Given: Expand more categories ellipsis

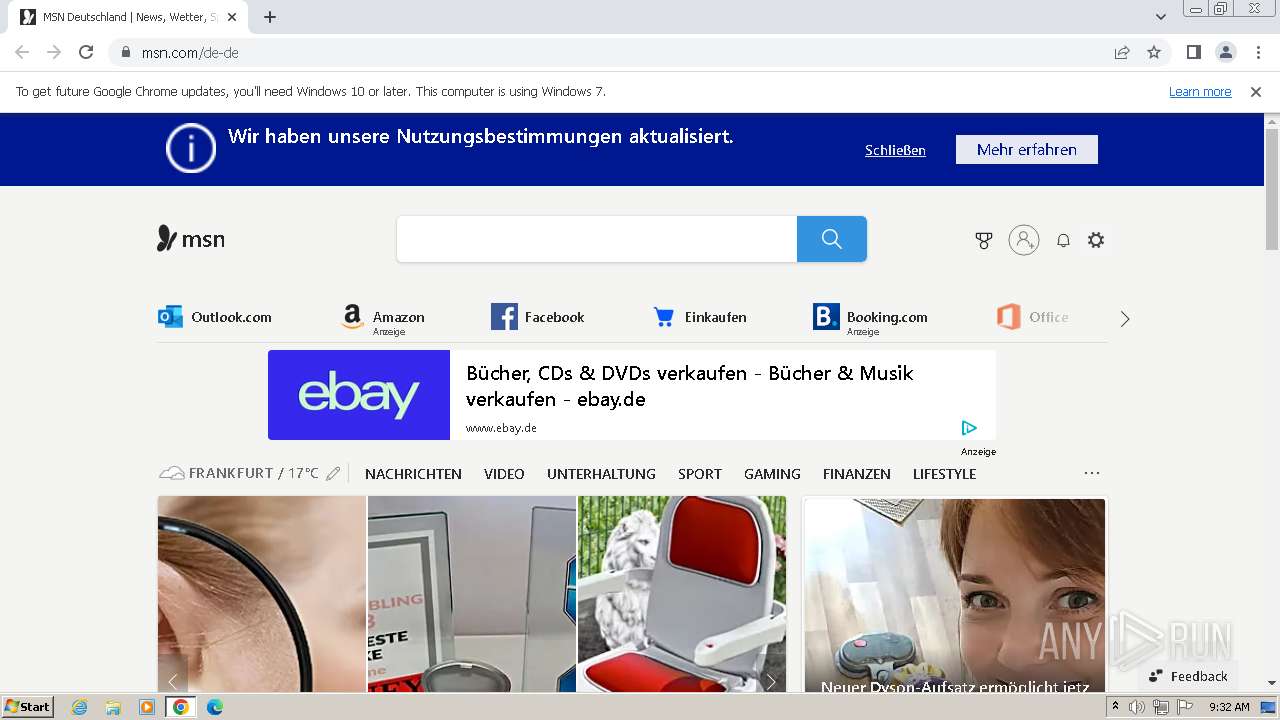Looking at the screenshot, I should (x=1092, y=473).
